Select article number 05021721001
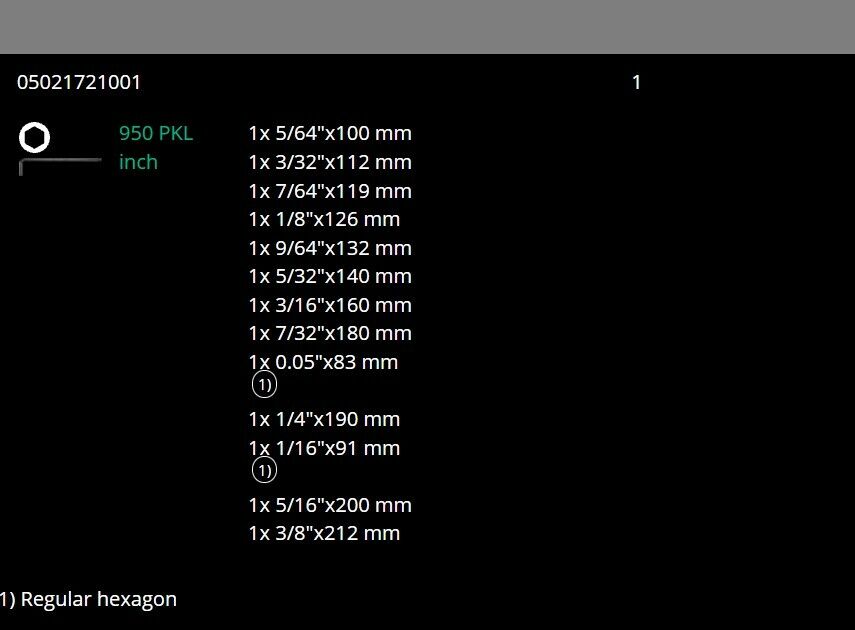 tap(79, 82)
